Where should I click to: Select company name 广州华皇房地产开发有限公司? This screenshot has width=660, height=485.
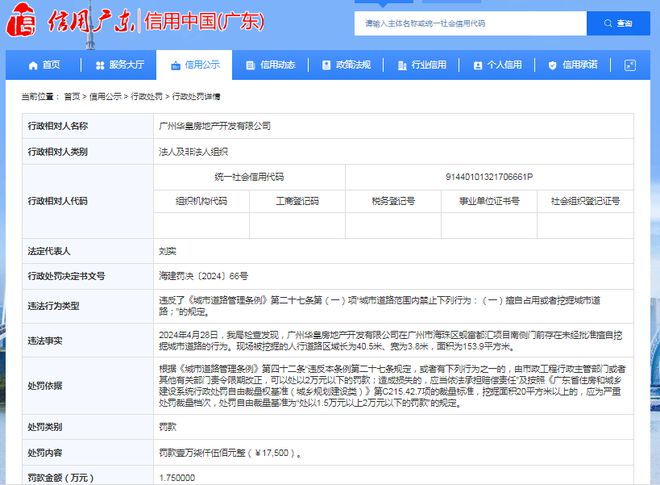(215, 126)
